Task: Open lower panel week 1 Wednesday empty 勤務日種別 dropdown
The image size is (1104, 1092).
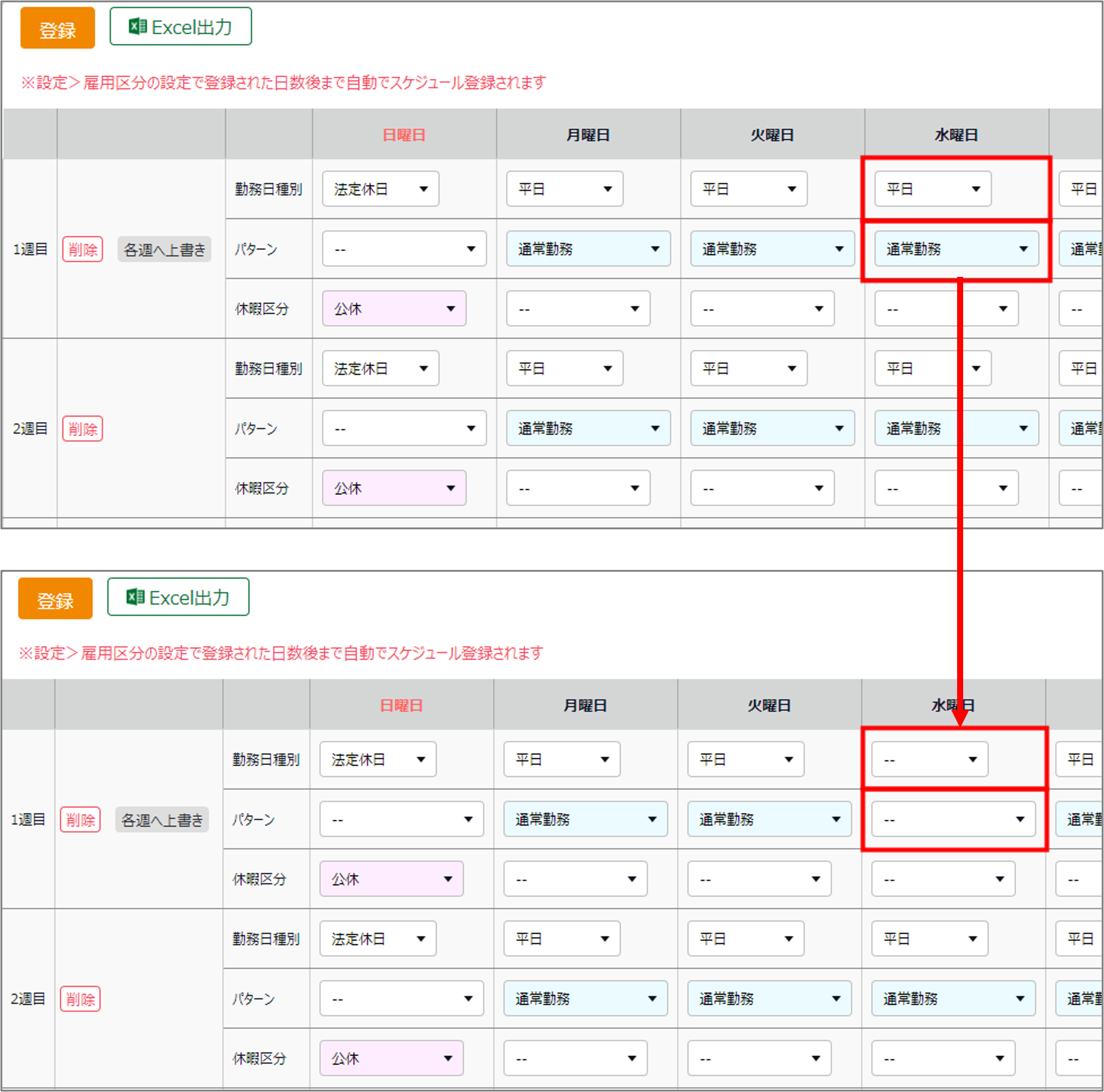Action: [929, 760]
